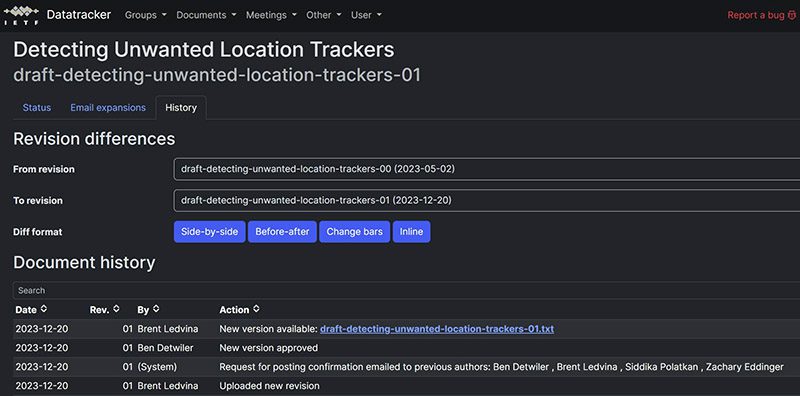800x396 pixels.
Task: Open the Groups dropdown menu
Action: pyautogui.click(x=146, y=15)
